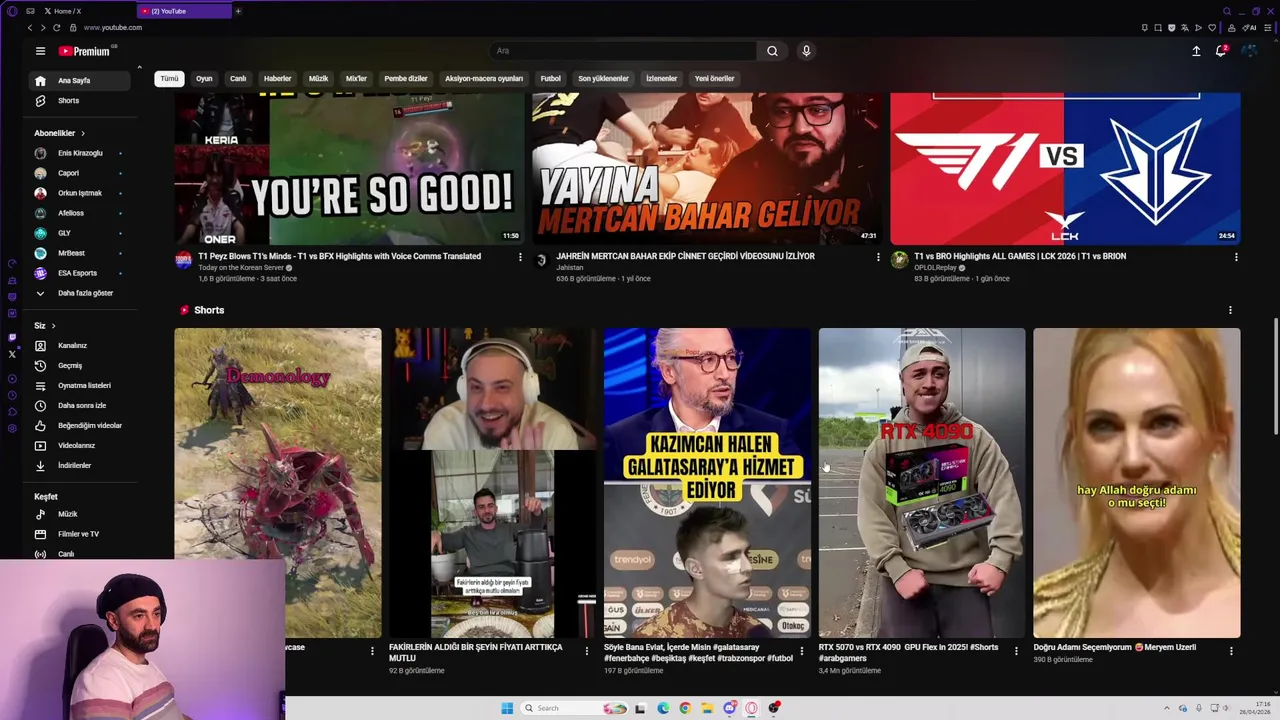1280x720 pixels.
Task: Open options menu for T1 Peyz video
Action: [520, 257]
